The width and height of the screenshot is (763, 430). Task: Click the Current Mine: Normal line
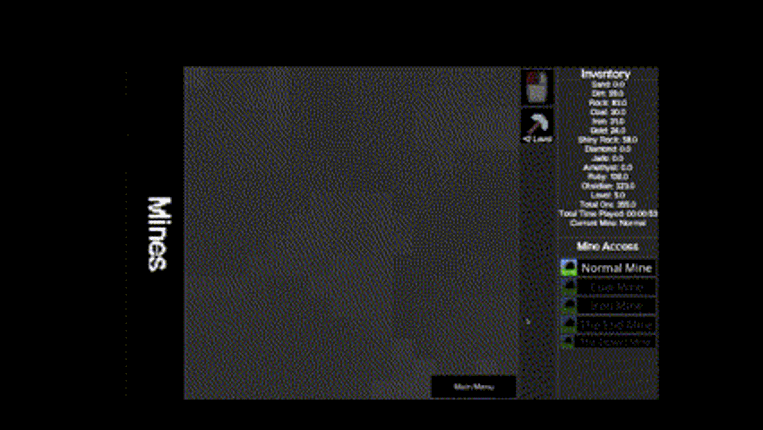coord(608,223)
